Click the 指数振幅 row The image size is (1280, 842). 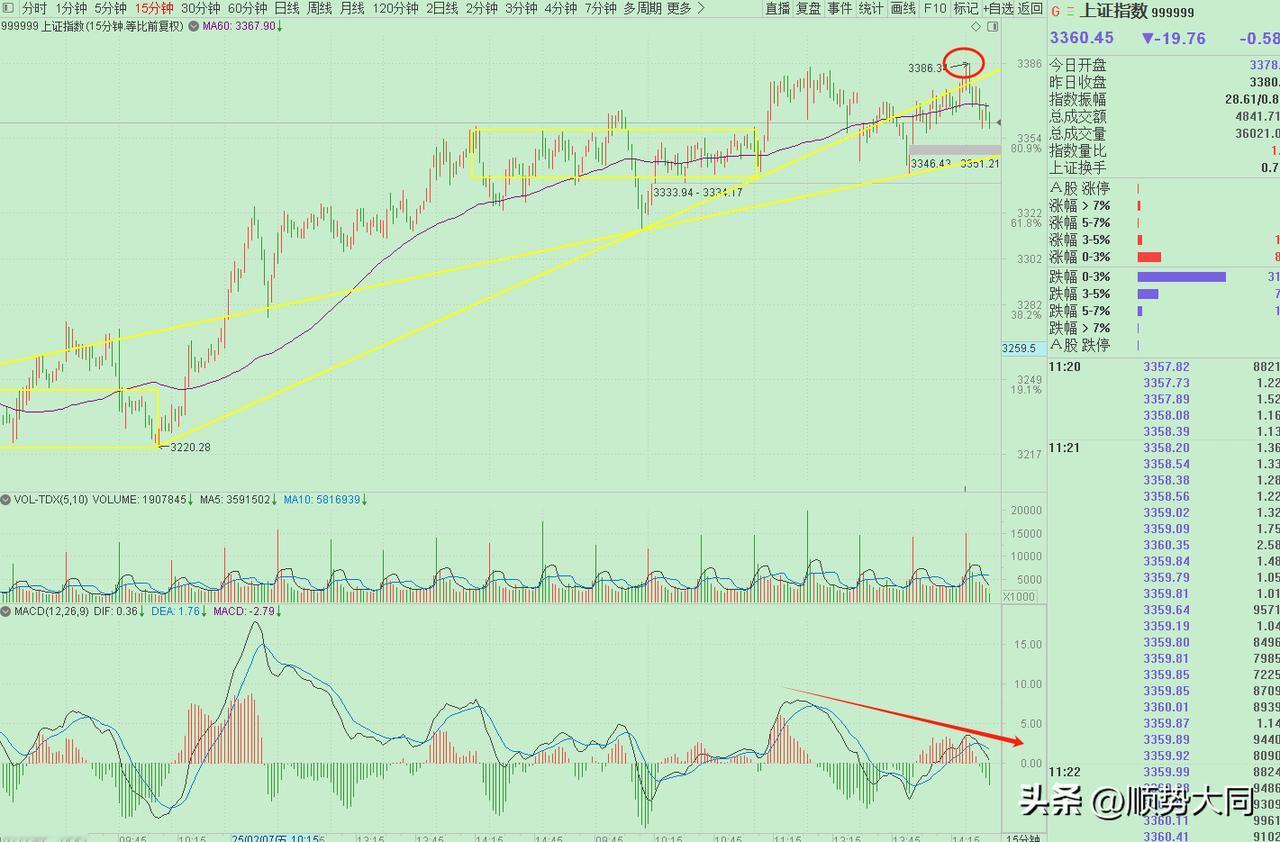1164,99
